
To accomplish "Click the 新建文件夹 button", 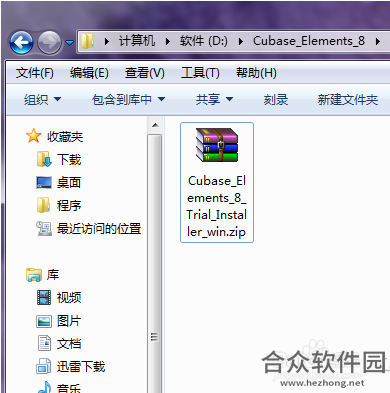I will (x=348, y=99).
